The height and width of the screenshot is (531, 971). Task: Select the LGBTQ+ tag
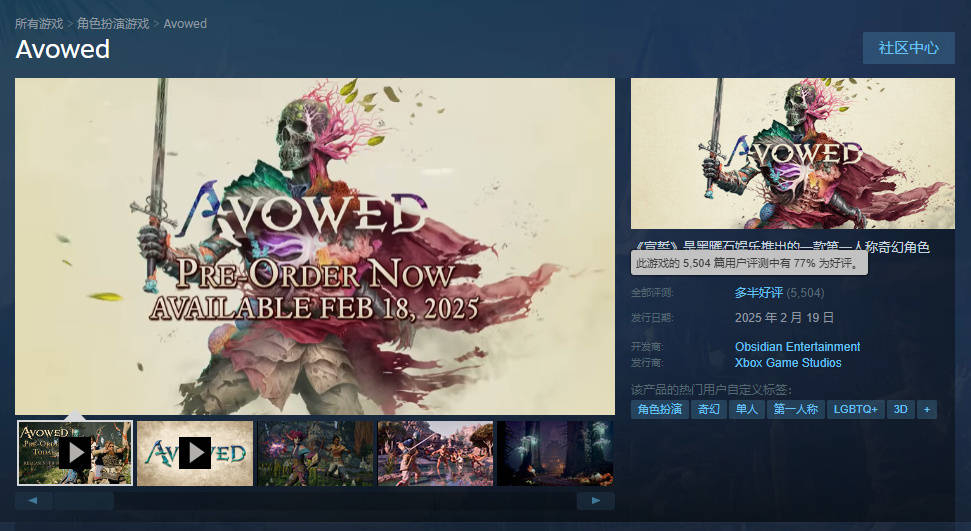(855, 410)
